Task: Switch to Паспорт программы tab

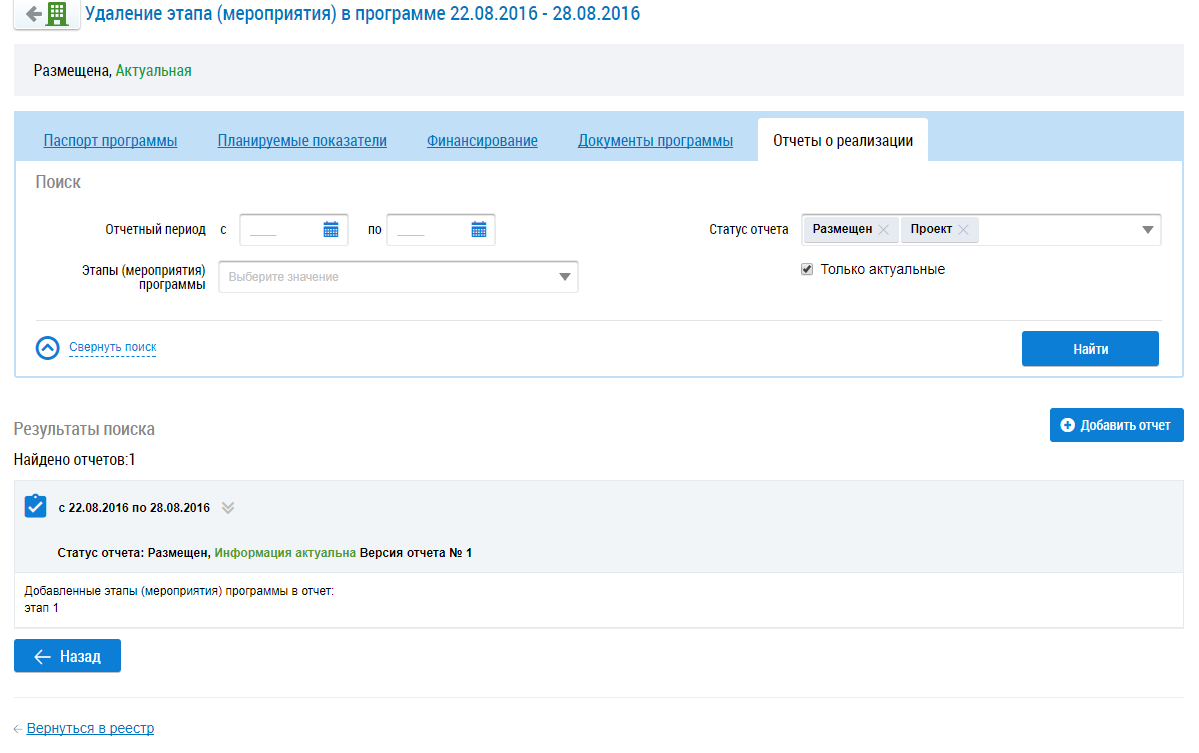Action: point(110,141)
